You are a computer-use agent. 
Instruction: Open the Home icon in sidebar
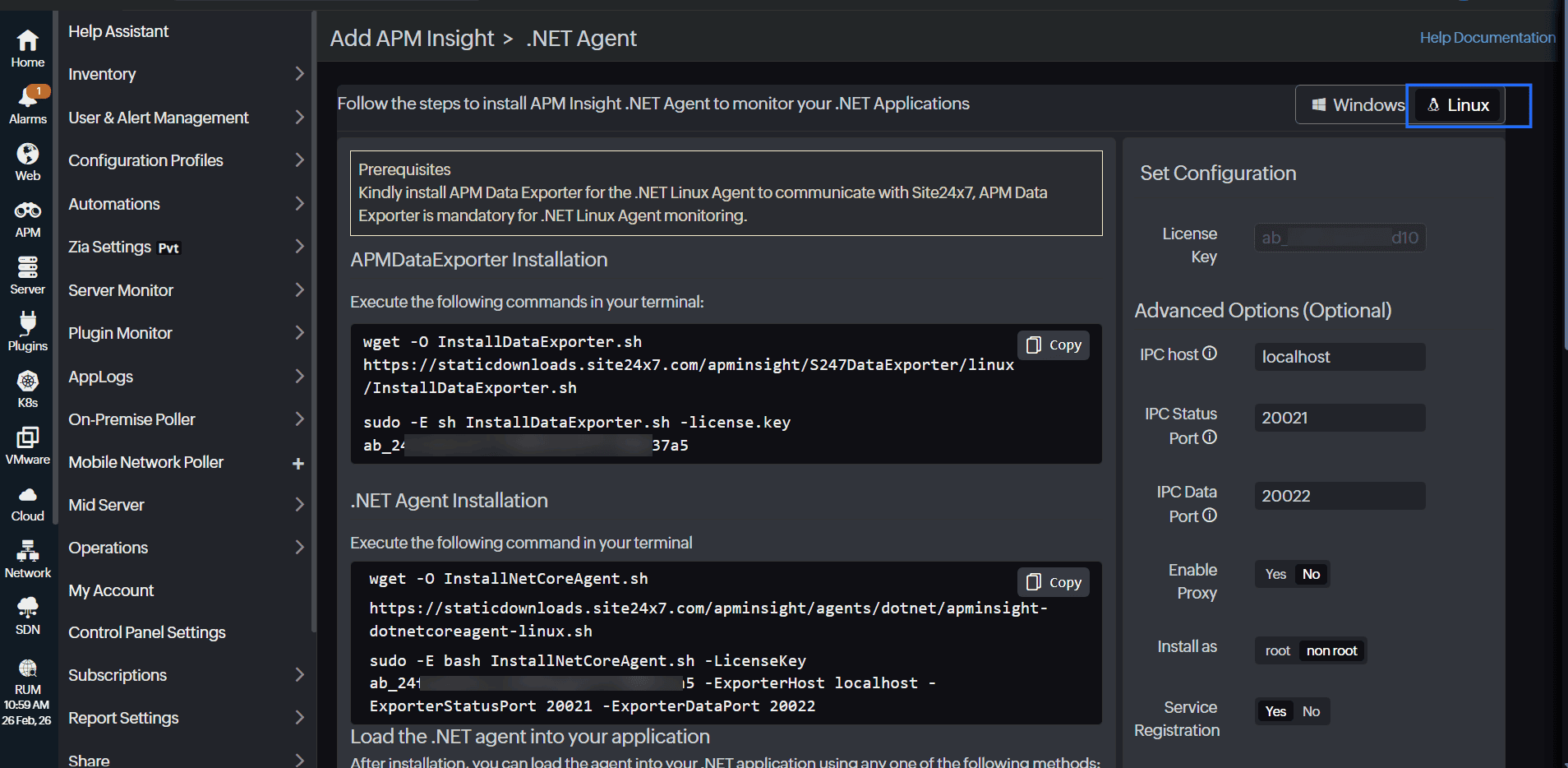tap(27, 41)
